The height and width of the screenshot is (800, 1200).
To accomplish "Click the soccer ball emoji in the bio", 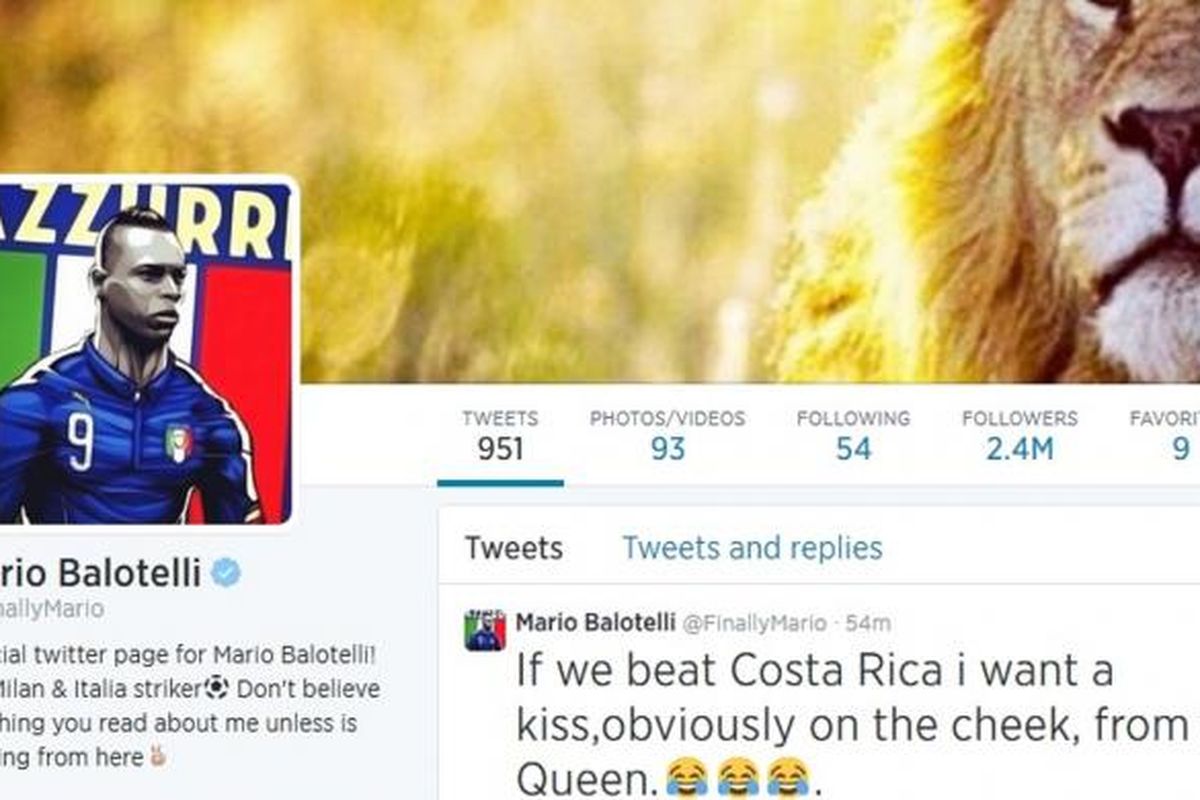I will point(217,689).
